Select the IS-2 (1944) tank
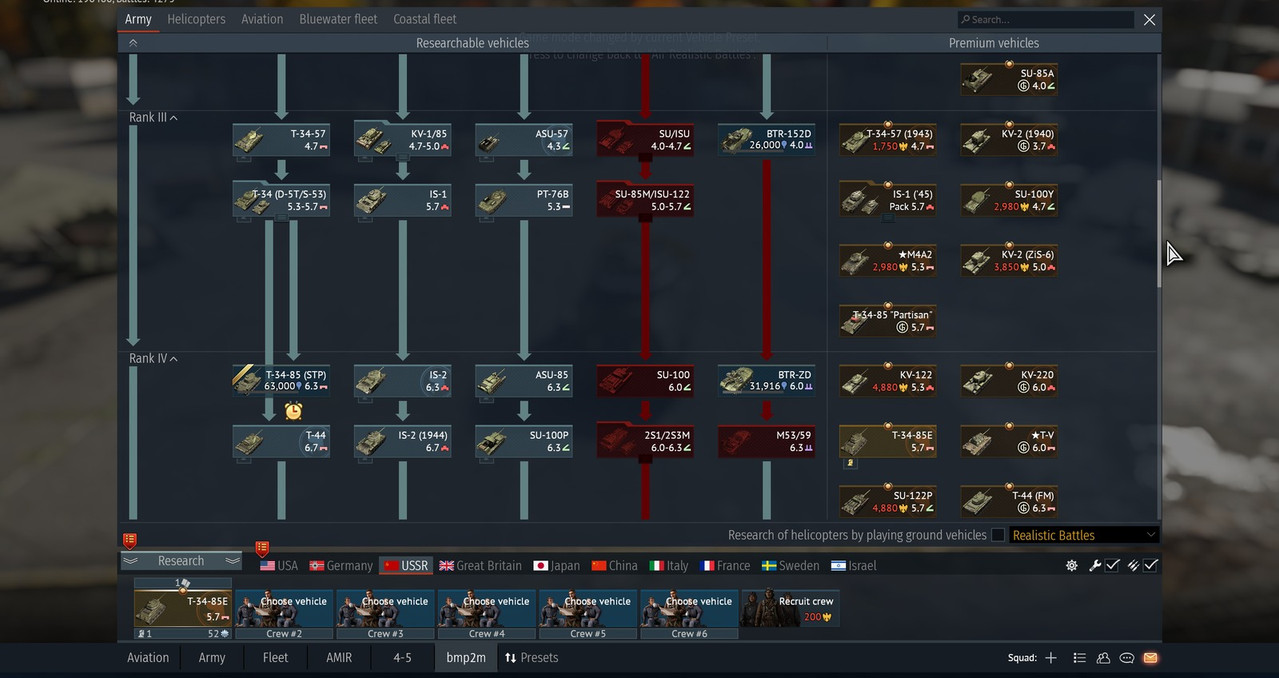 pyautogui.click(x=402, y=441)
